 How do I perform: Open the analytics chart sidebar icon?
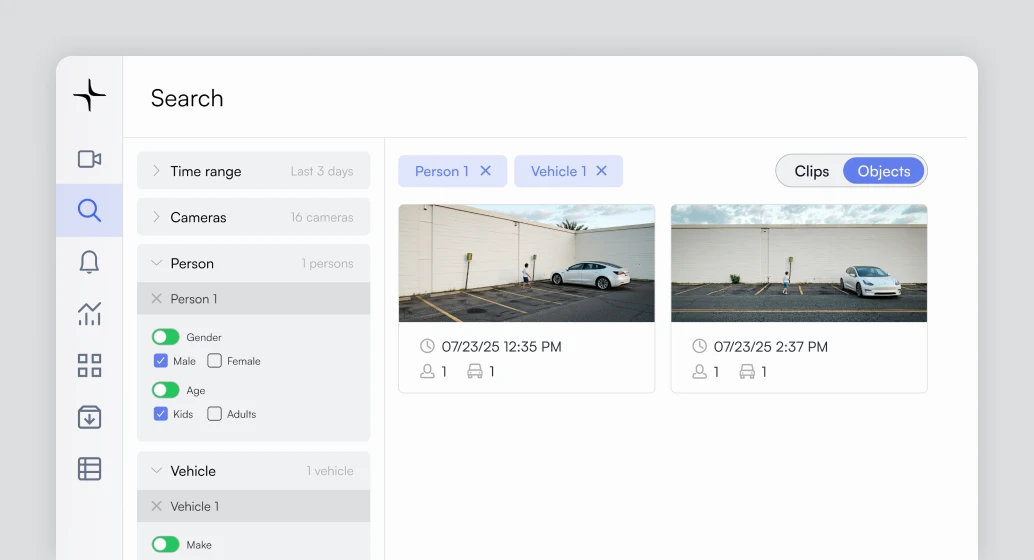[x=89, y=313]
